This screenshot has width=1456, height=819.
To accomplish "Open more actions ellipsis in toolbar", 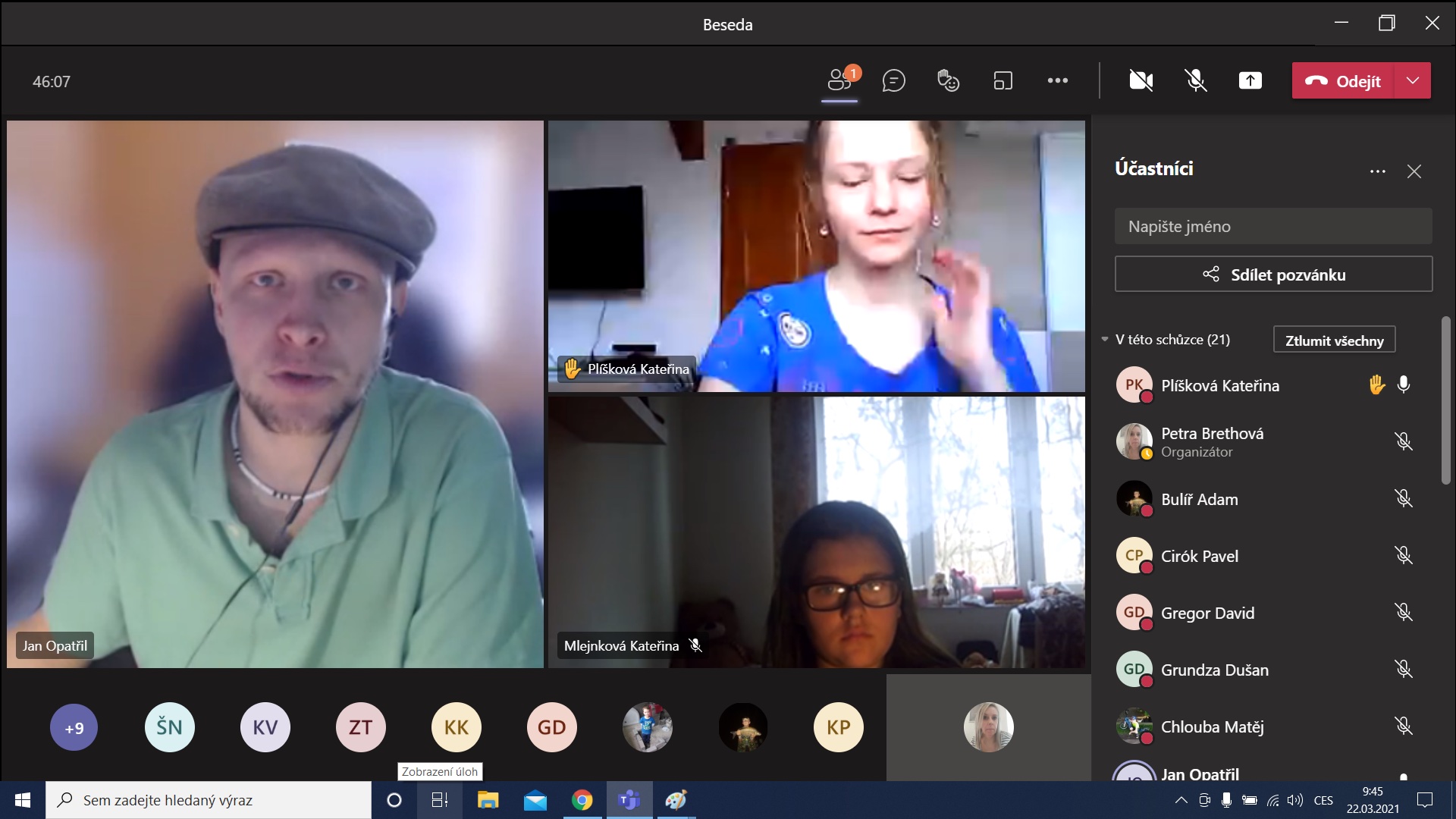I will [x=1057, y=80].
